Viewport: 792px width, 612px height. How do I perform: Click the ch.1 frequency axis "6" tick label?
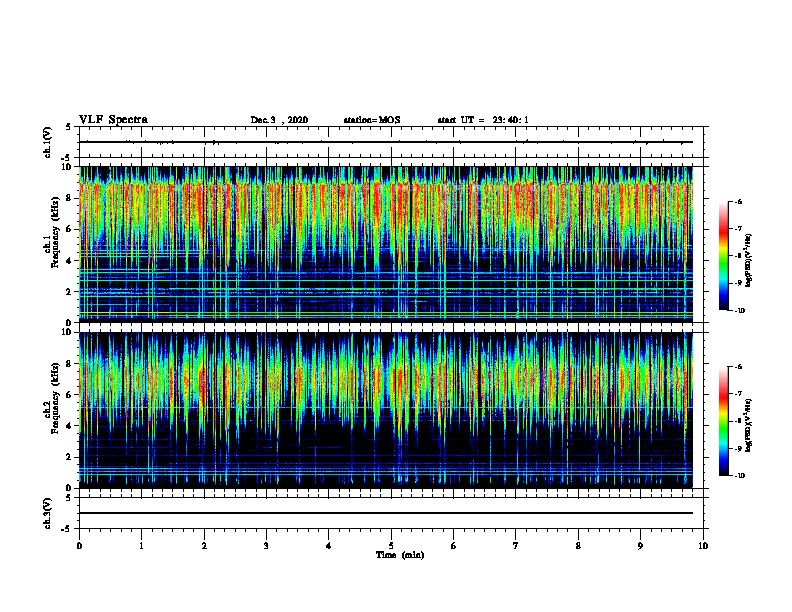69,229
